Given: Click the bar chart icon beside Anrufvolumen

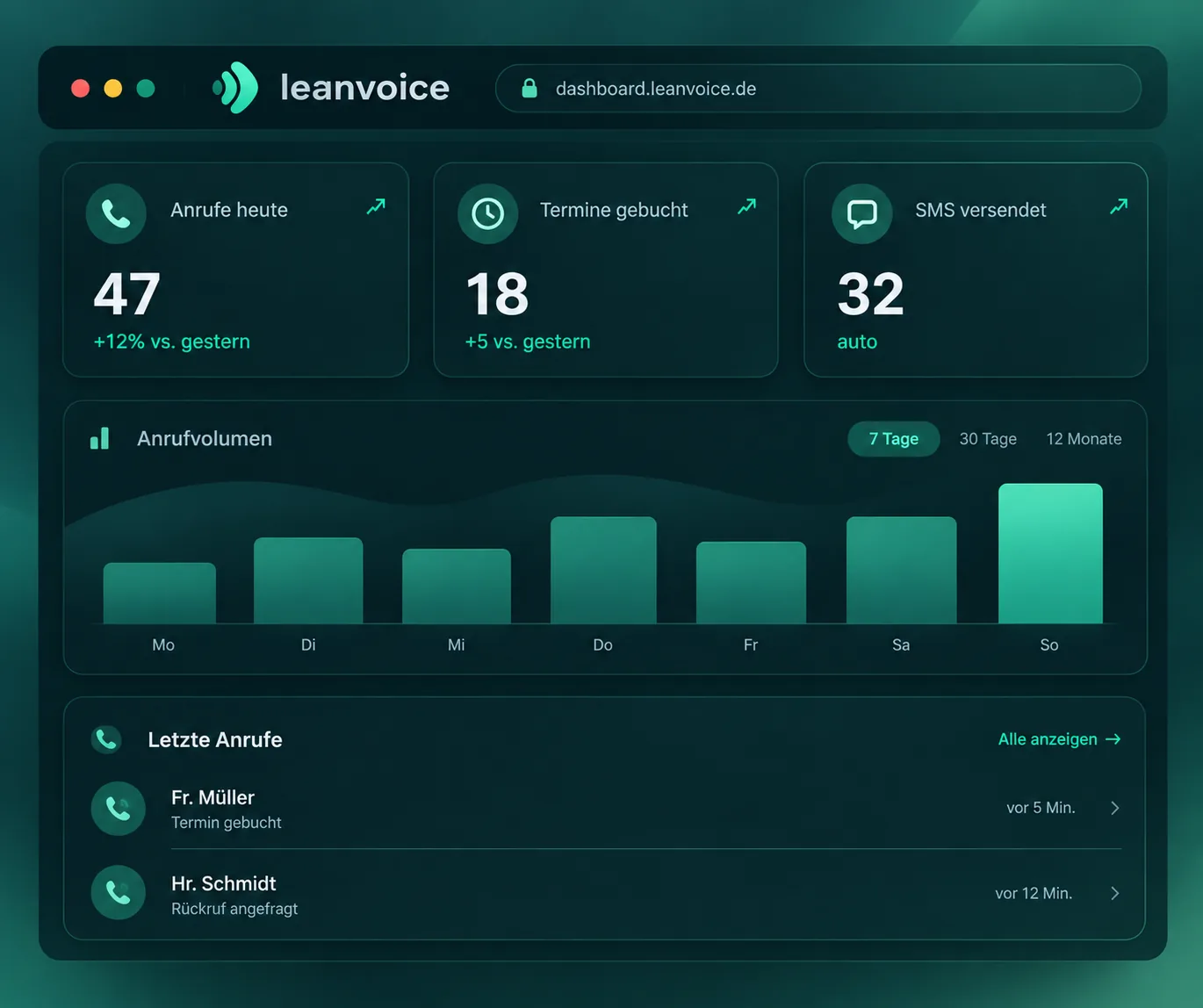Looking at the screenshot, I should 100,438.
